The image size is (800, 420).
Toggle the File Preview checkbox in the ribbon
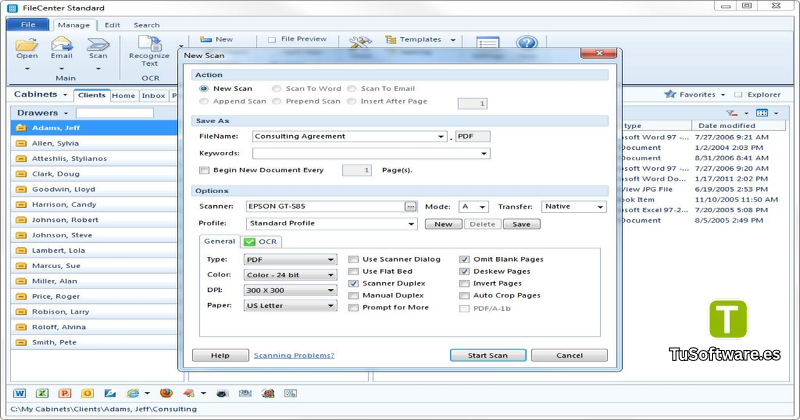pos(272,39)
